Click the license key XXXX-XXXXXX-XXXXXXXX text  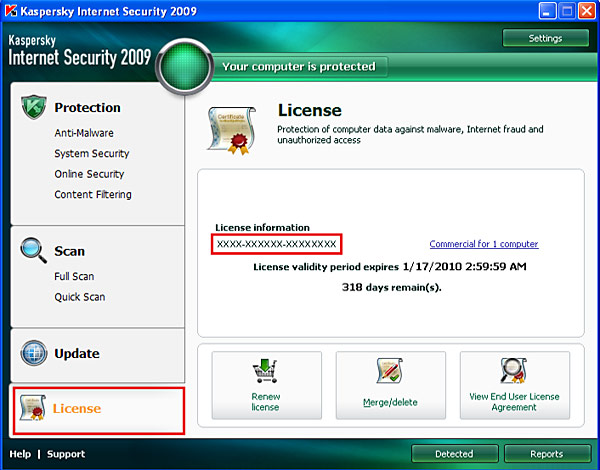pos(276,244)
